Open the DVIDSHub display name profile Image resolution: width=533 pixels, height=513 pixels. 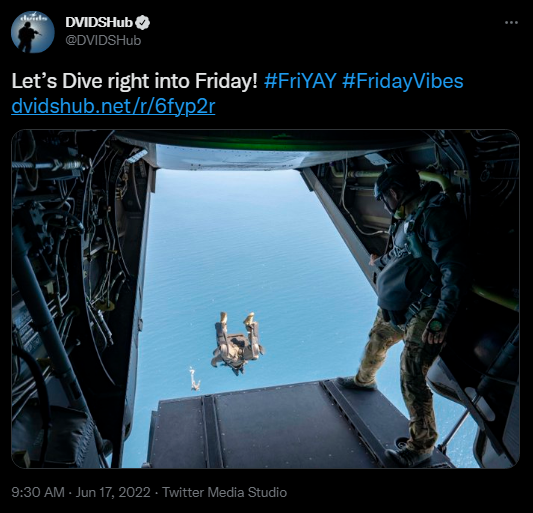click(x=99, y=22)
